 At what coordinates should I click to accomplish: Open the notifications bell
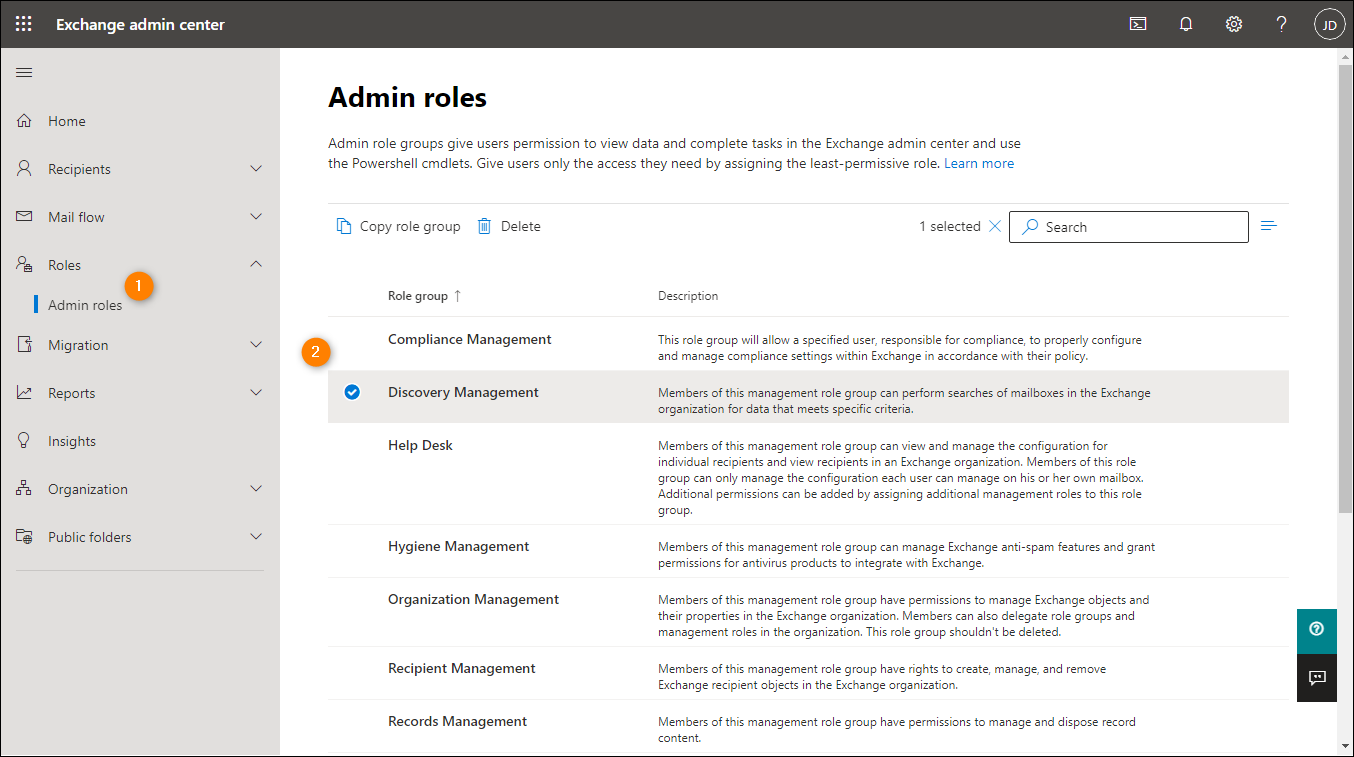coord(1186,24)
